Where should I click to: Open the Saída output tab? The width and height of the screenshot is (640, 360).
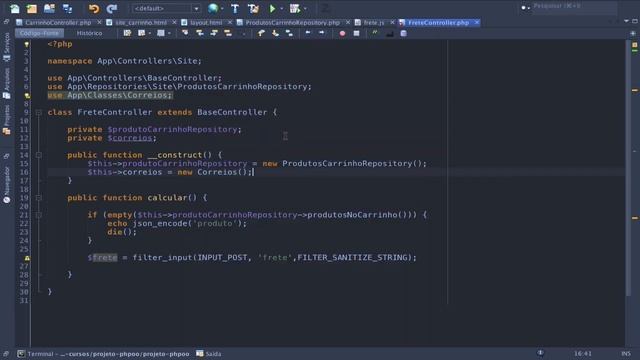209,353
